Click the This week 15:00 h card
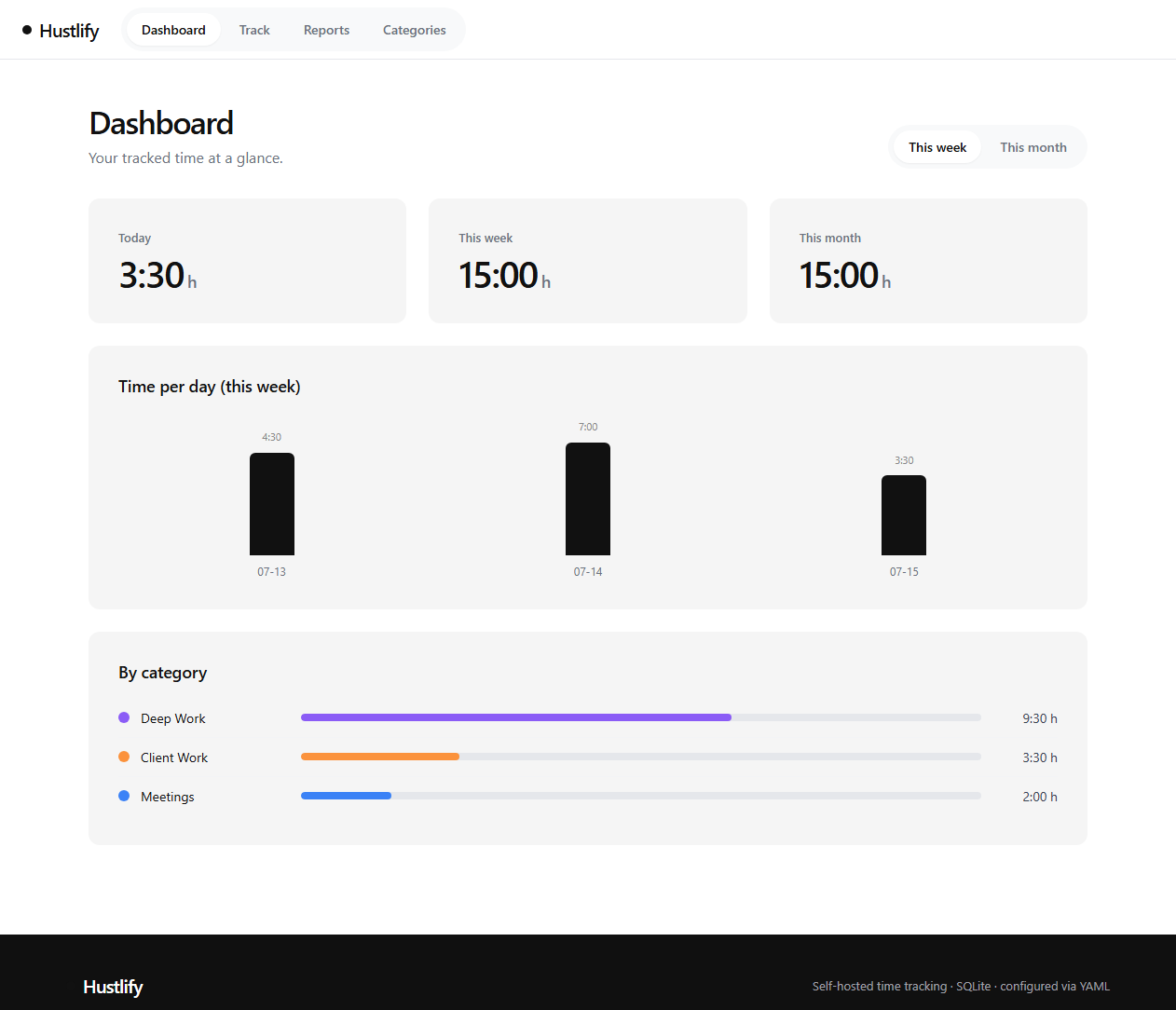Viewport: 1176px width, 1010px height. tap(588, 261)
